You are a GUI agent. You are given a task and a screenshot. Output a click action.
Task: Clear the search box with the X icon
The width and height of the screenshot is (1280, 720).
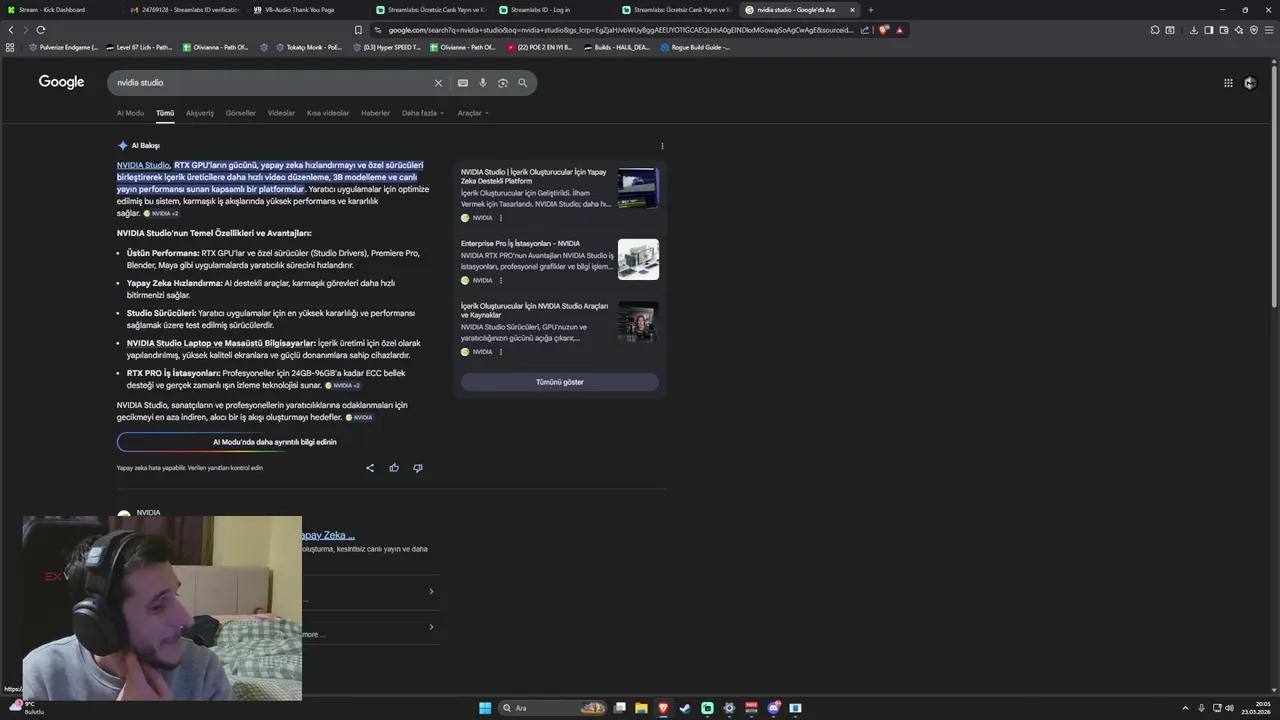point(438,83)
